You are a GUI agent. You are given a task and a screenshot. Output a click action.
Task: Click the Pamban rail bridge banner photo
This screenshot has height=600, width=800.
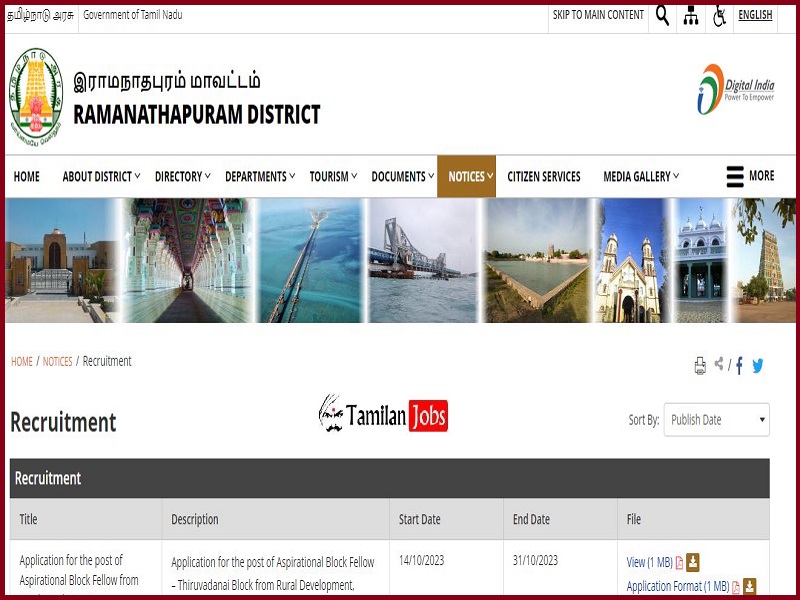click(x=423, y=260)
